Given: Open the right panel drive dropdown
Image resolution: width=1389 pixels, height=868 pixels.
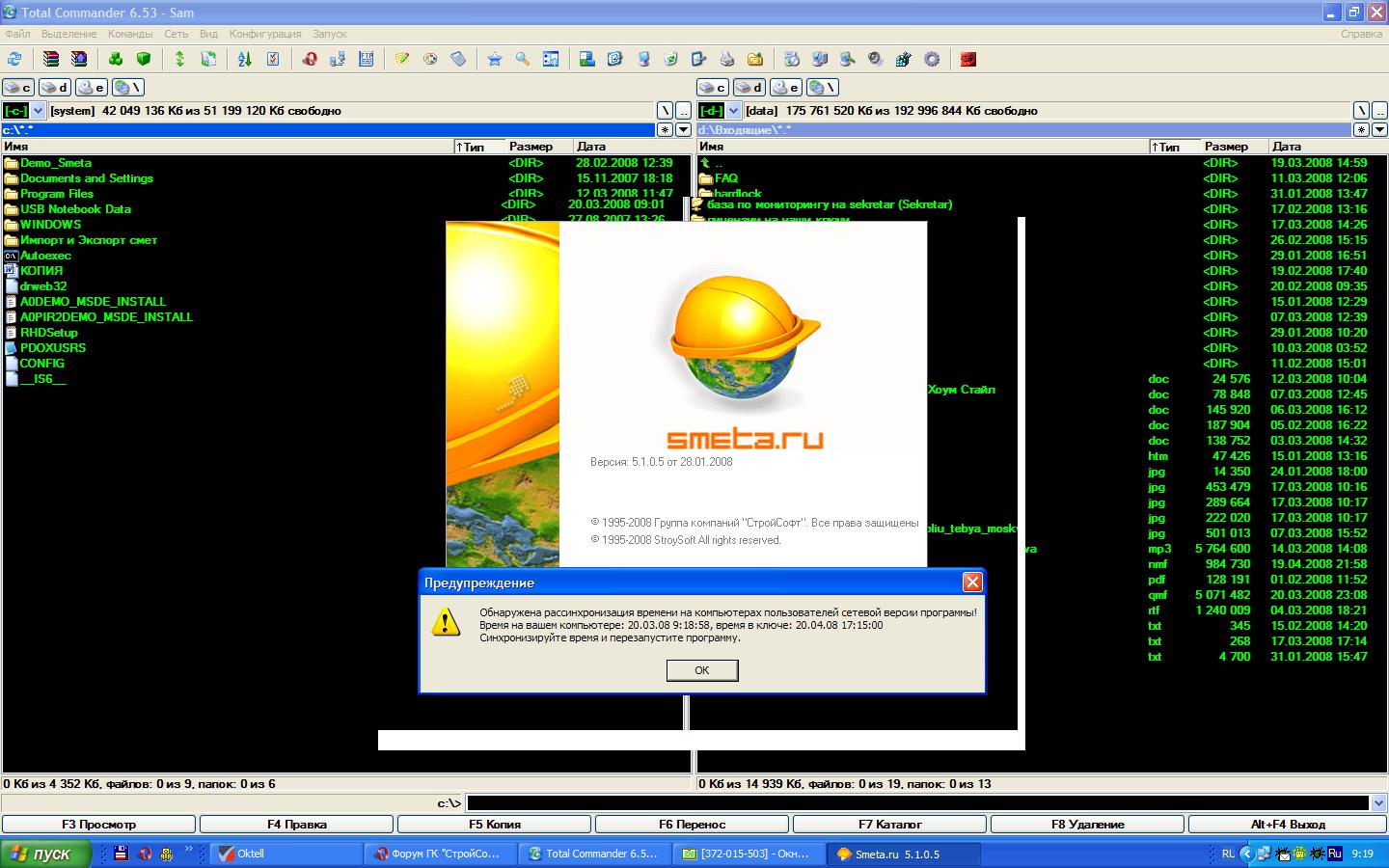Looking at the screenshot, I should [733, 111].
